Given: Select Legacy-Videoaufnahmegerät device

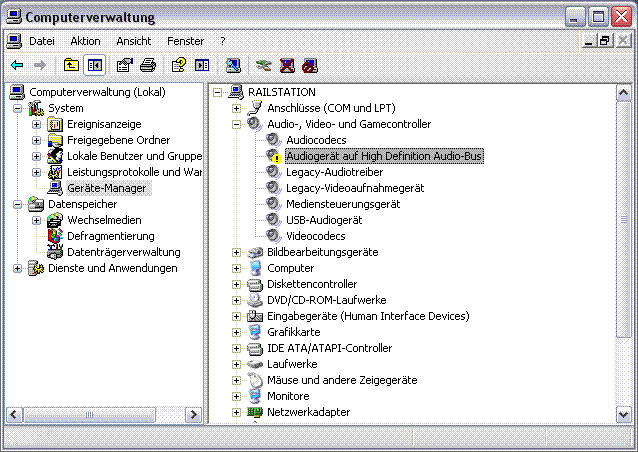Looking at the screenshot, I should (355, 188).
